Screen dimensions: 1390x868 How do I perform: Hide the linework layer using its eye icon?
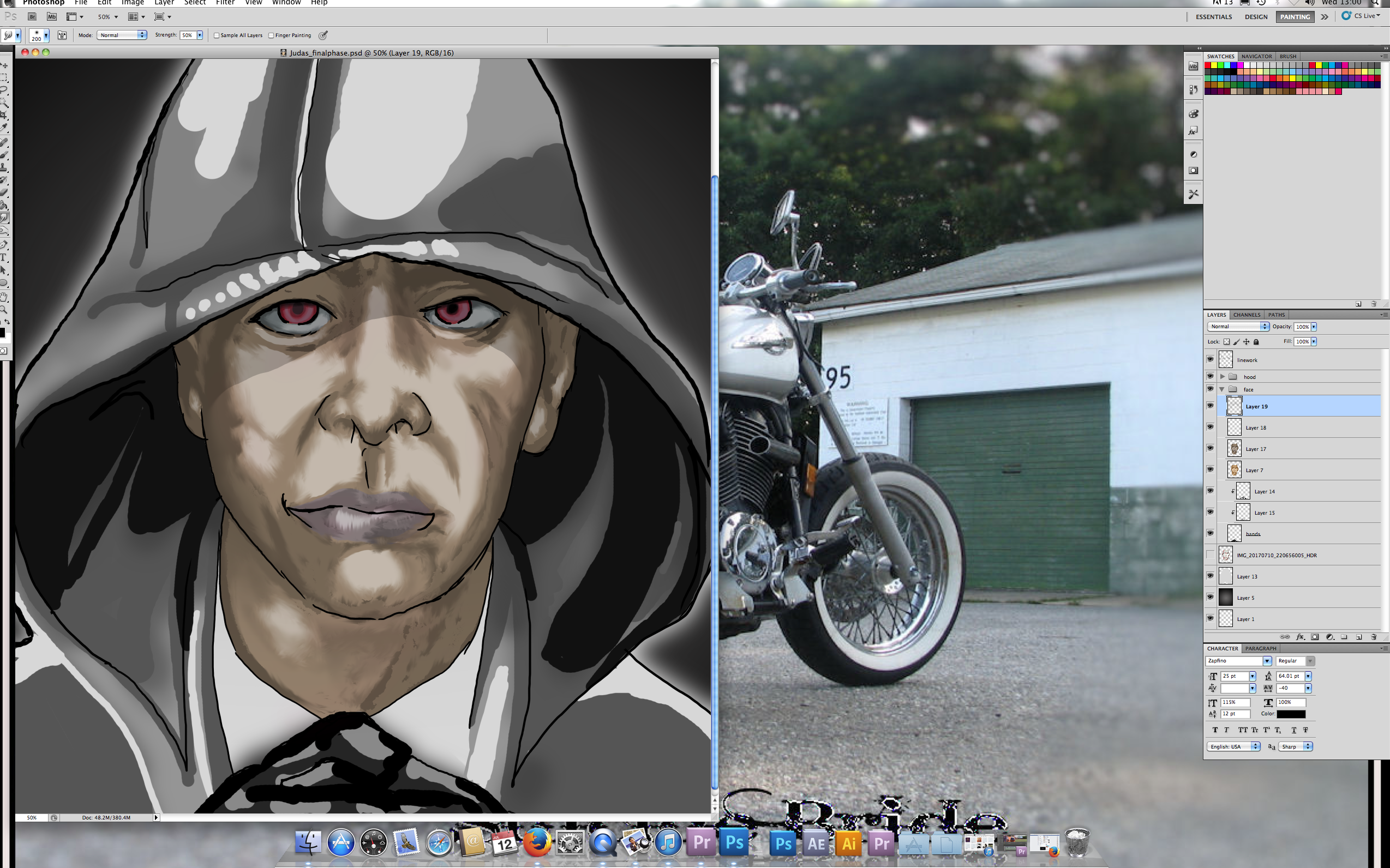(x=1210, y=359)
